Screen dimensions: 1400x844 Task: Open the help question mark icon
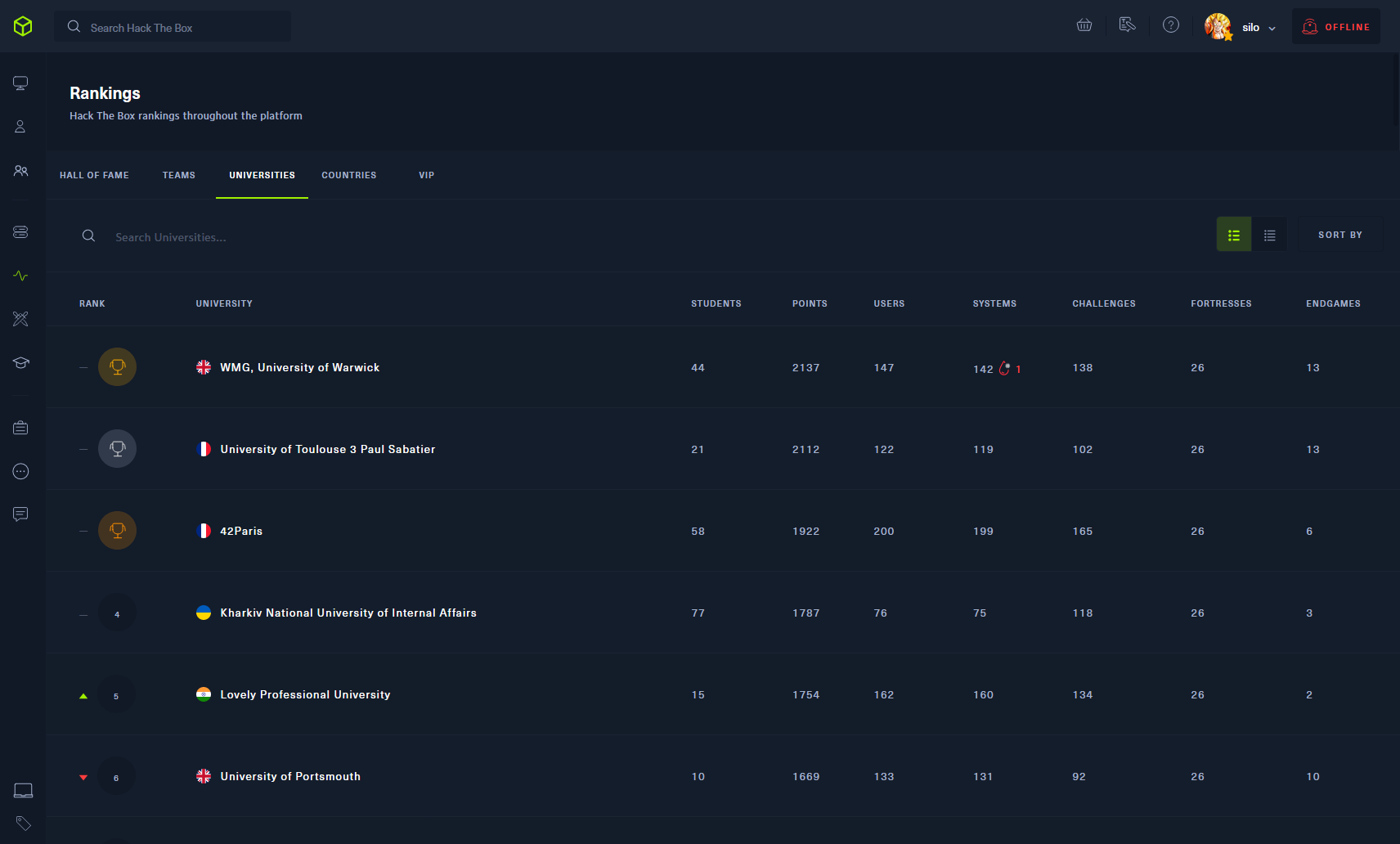click(x=1171, y=25)
